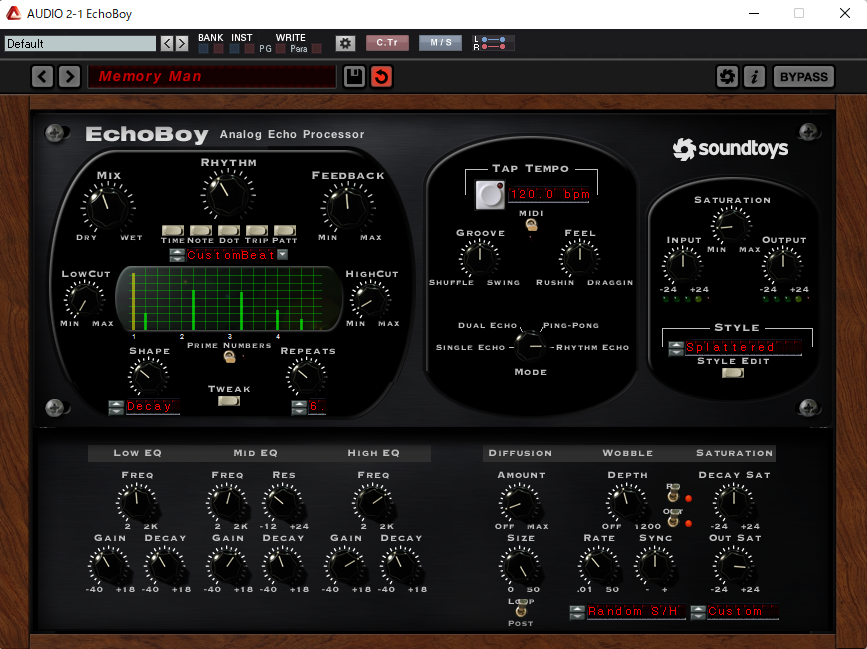This screenshot has height=649, width=867.
Task: Open the CustomBeat dropdown arrow
Action: (x=283, y=254)
